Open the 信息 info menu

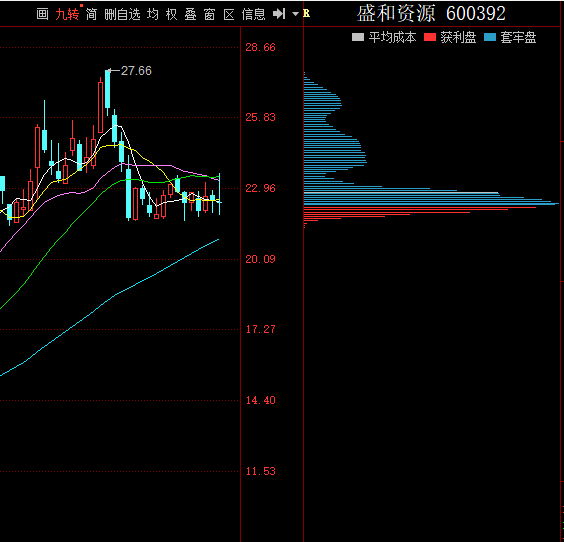point(253,14)
